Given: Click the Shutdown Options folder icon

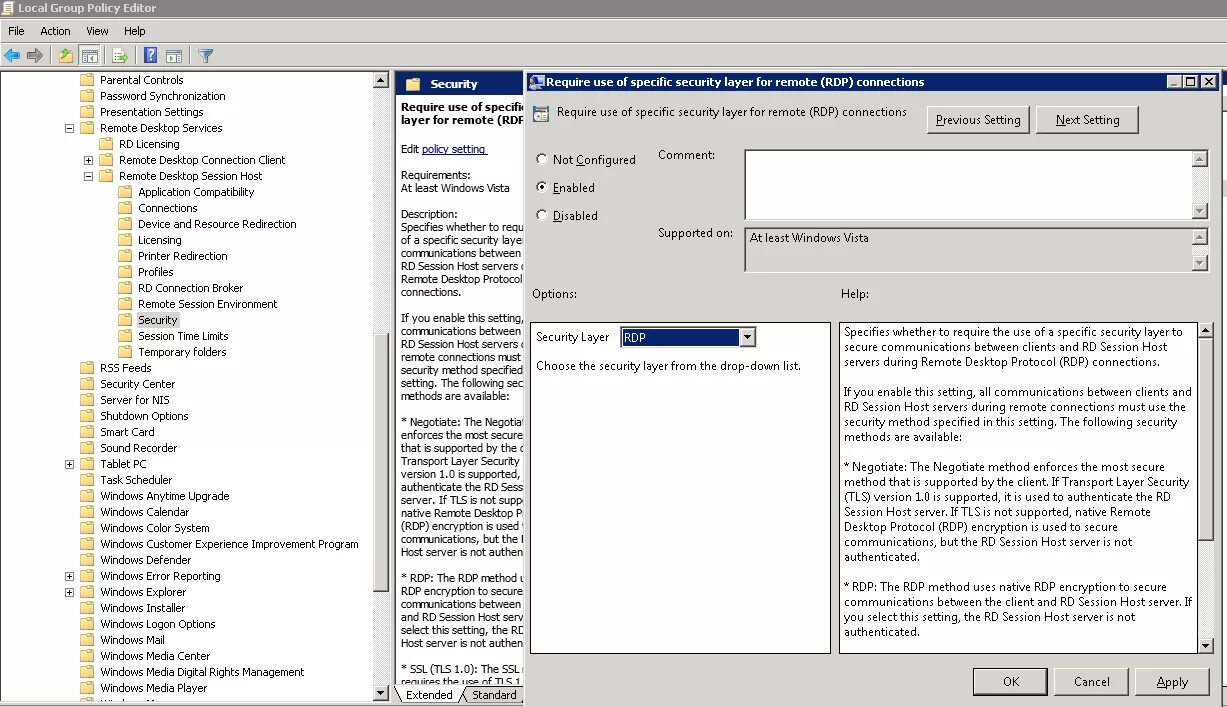Looking at the screenshot, I should click(x=87, y=416).
